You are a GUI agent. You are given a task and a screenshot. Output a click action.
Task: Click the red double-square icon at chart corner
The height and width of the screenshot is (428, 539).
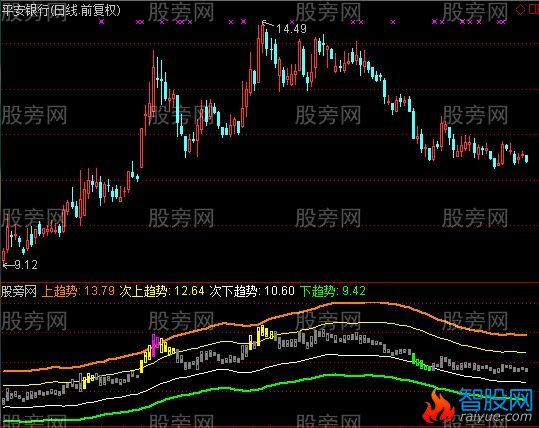pyautogui.click(x=533, y=10)
